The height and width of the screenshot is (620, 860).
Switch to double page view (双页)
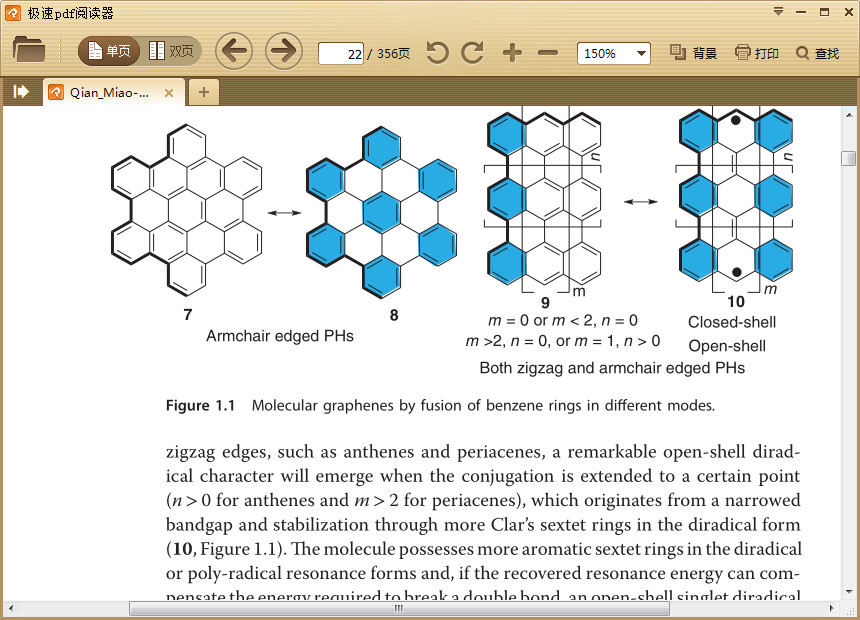click(171, 51)
